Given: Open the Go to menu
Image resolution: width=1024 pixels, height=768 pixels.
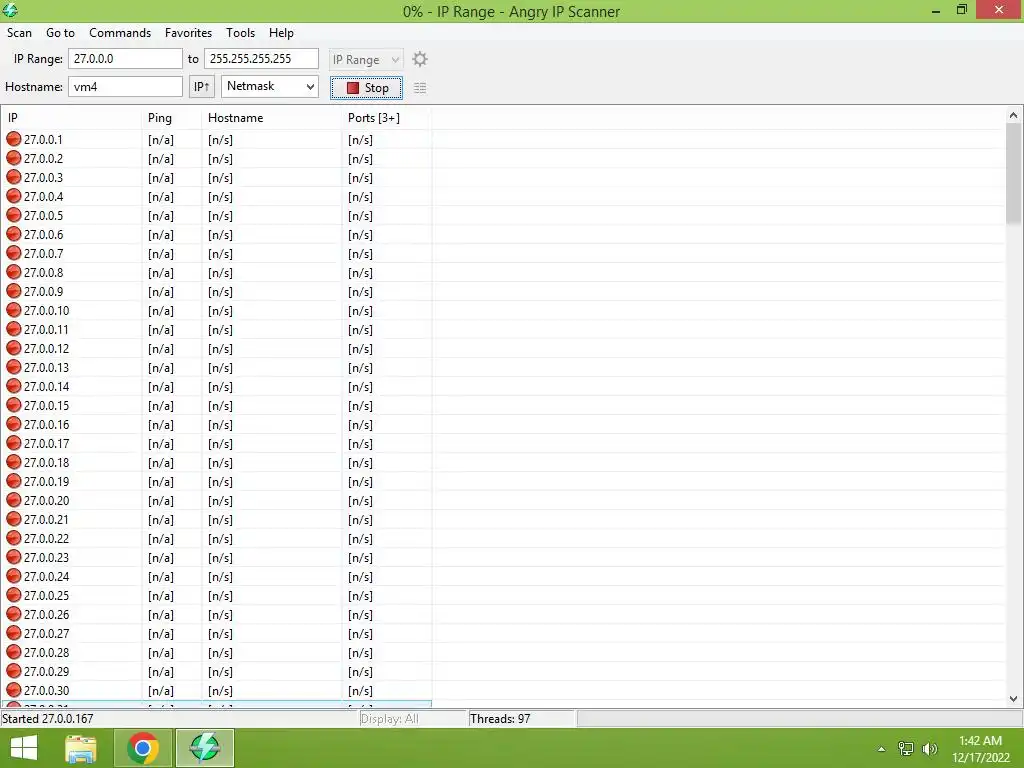Looking at the screenshot, I should 60,33.
